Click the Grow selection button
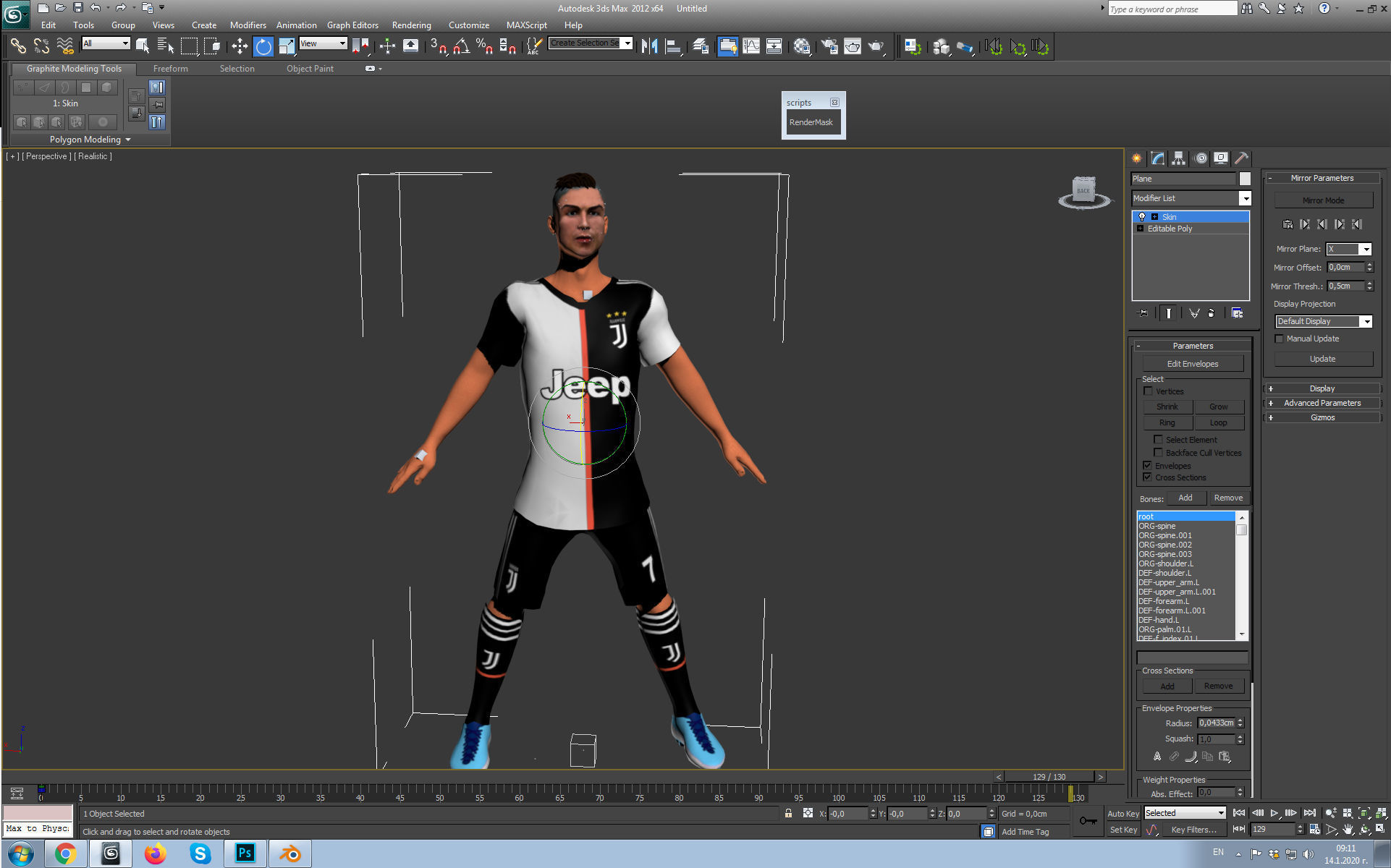Image resolution: width=1391 pixels, height=868 pixels. click(x=1219, y=407)
